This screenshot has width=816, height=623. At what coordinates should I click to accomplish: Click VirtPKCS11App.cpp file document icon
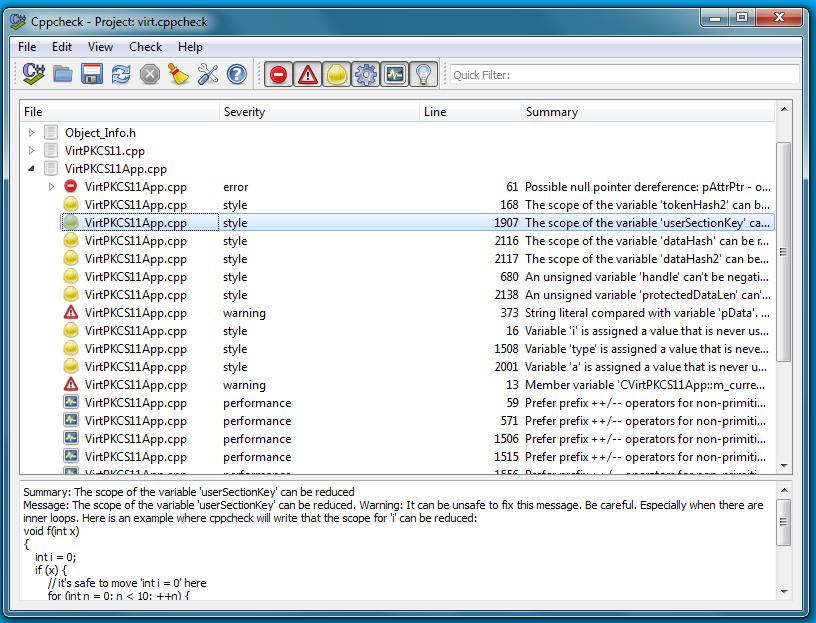click(51, 169)
